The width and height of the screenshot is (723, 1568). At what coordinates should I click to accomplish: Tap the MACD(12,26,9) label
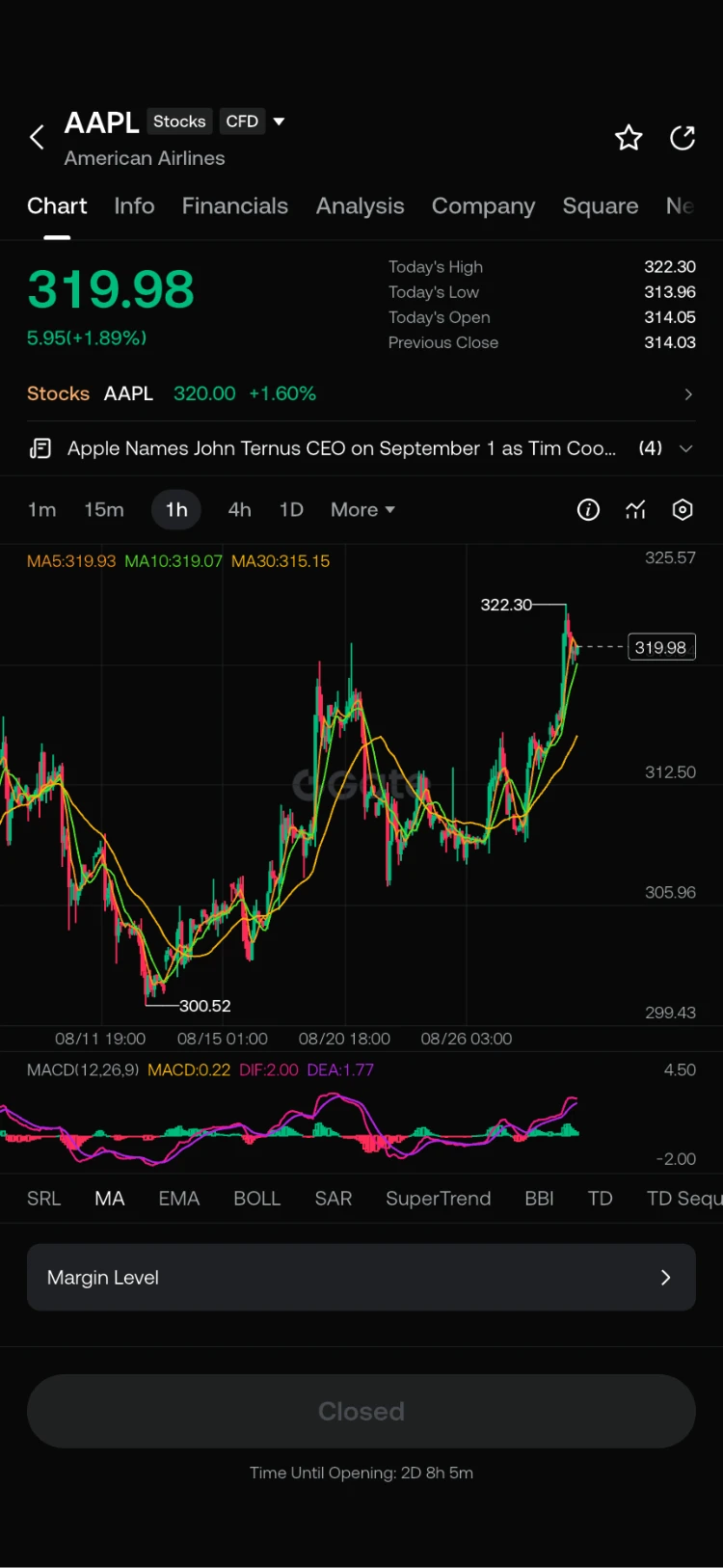point(83,1070)
